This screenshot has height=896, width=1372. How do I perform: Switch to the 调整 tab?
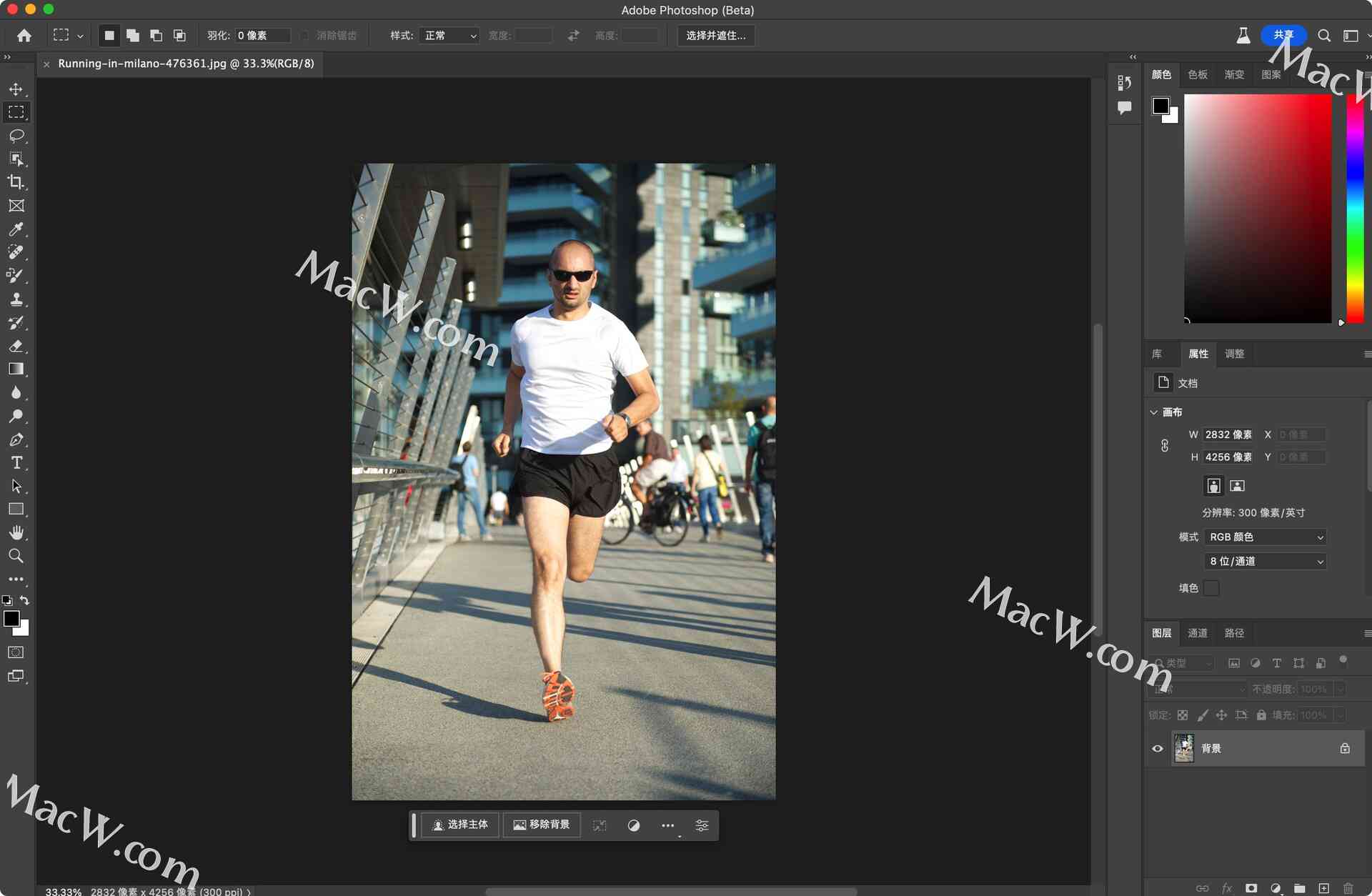coord(1234,354)
